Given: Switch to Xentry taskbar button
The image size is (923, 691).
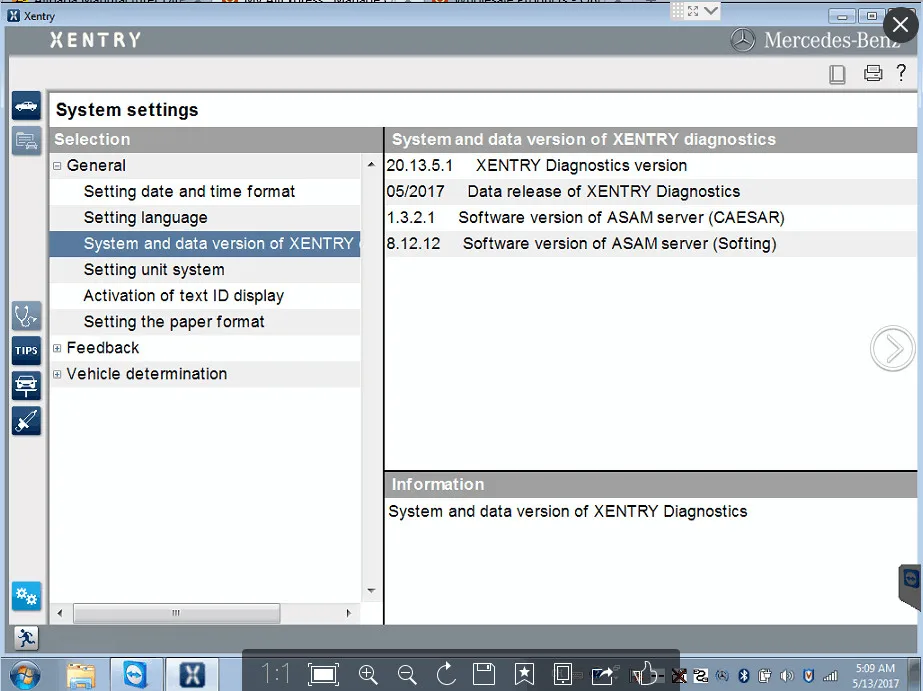Looking at the screenshot, I should 192,675.
